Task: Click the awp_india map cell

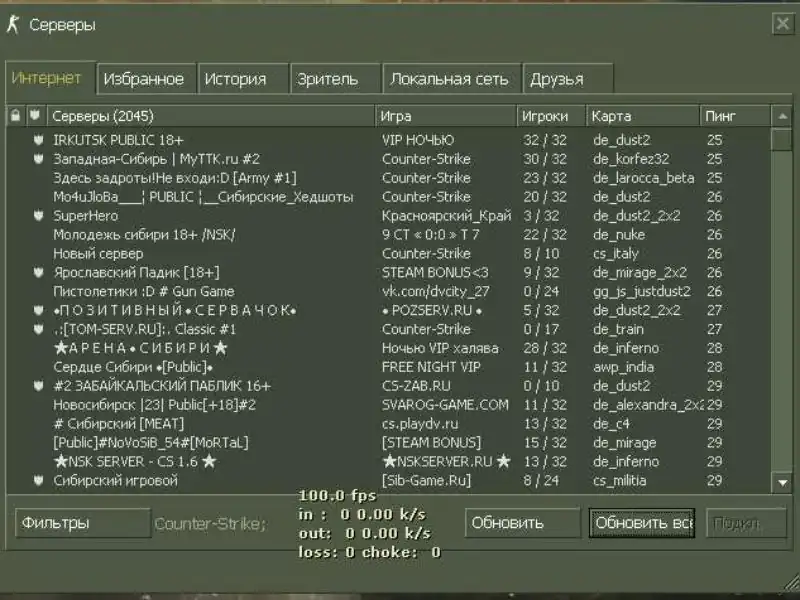Action: coord(623,367)
